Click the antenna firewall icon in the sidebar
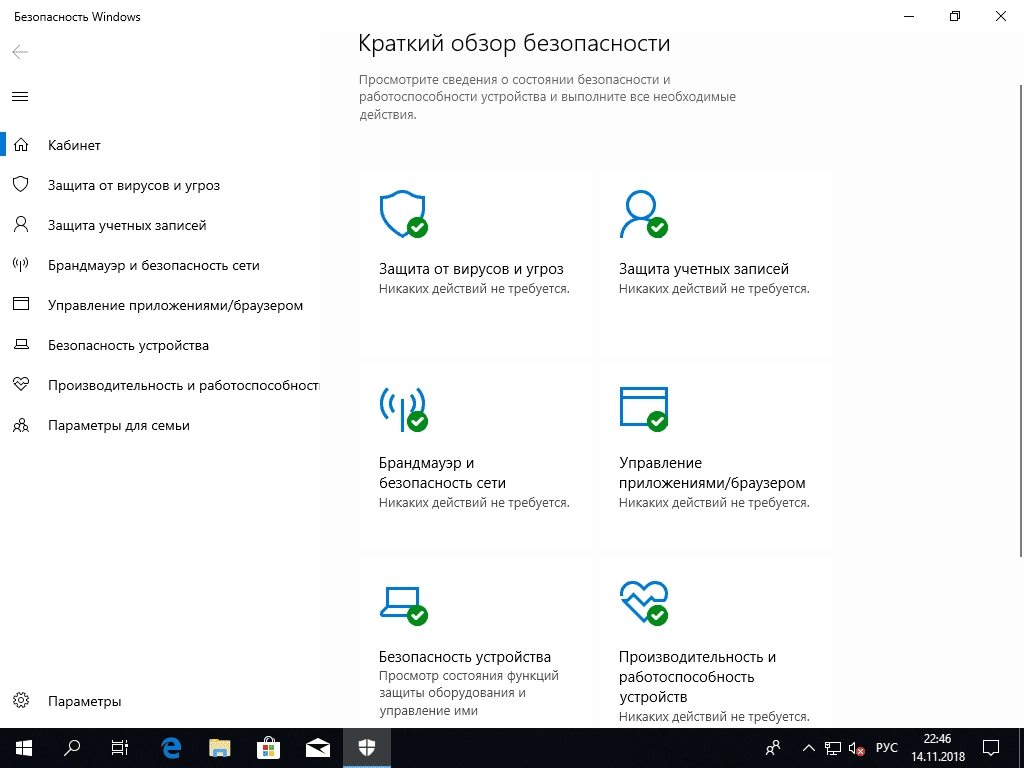1024x768 pixels. (21, 264)
